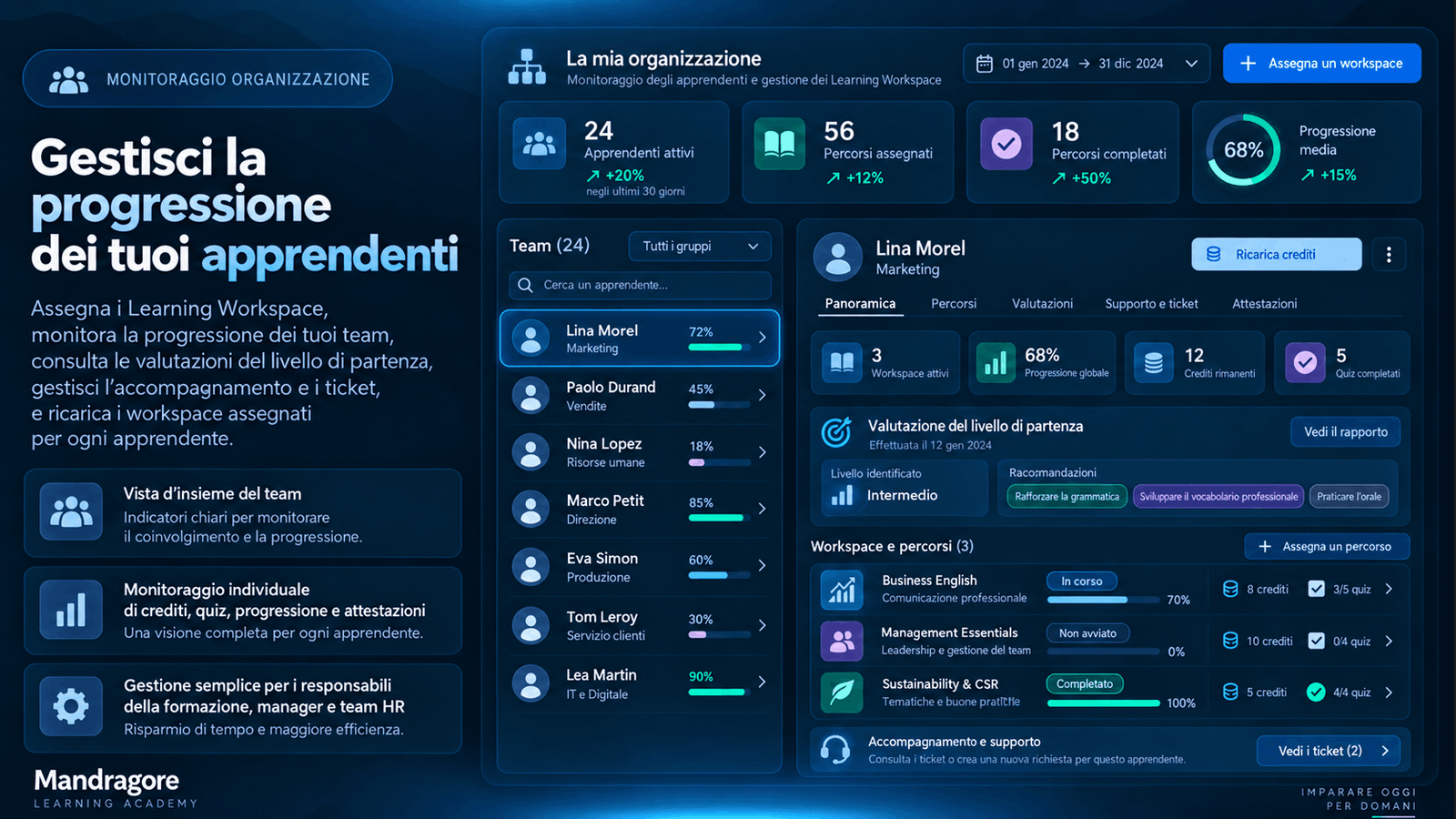Click the Apprendenti attivi people icon
The height and width of the screenshot is (819, 1456).
540,144
